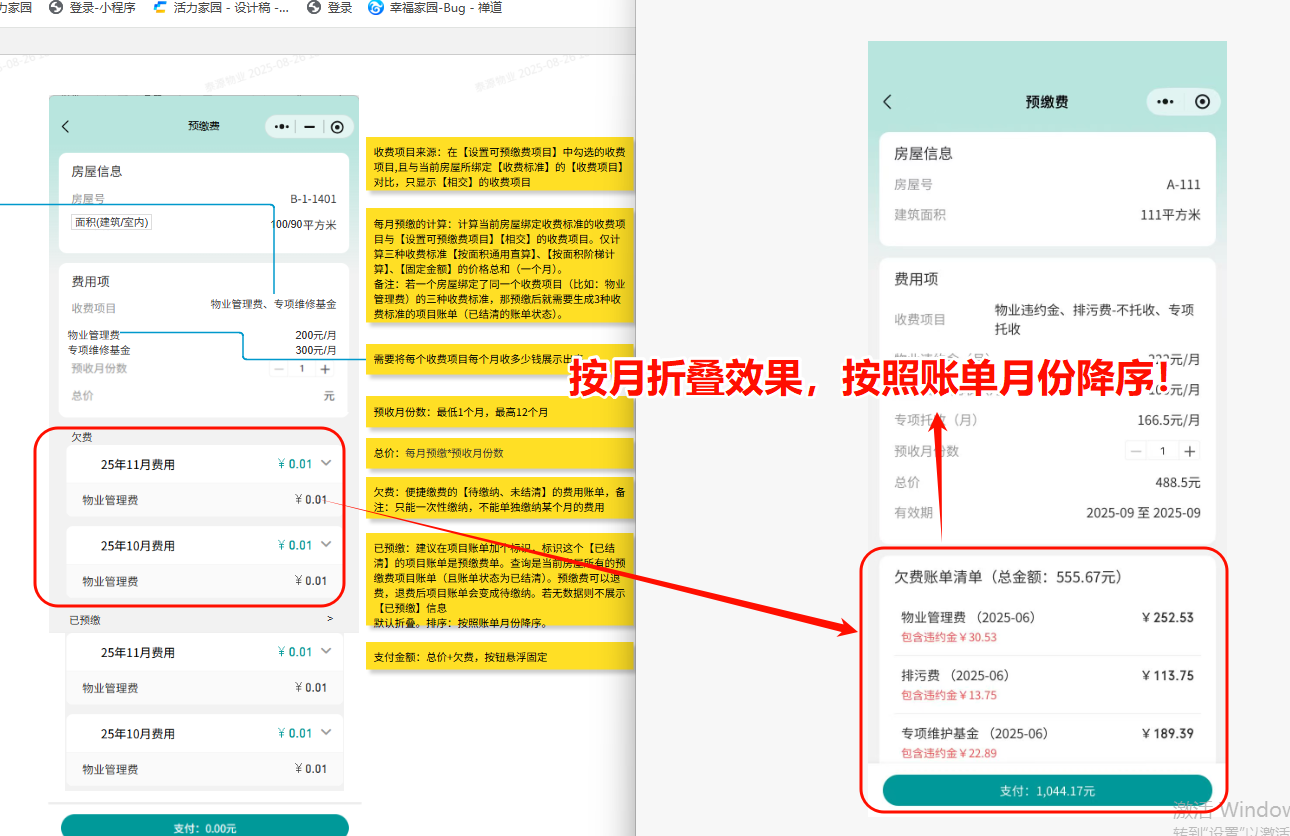Click the 预收月份数 value field showing 1

pyautogui.click(x=301, y=368)
